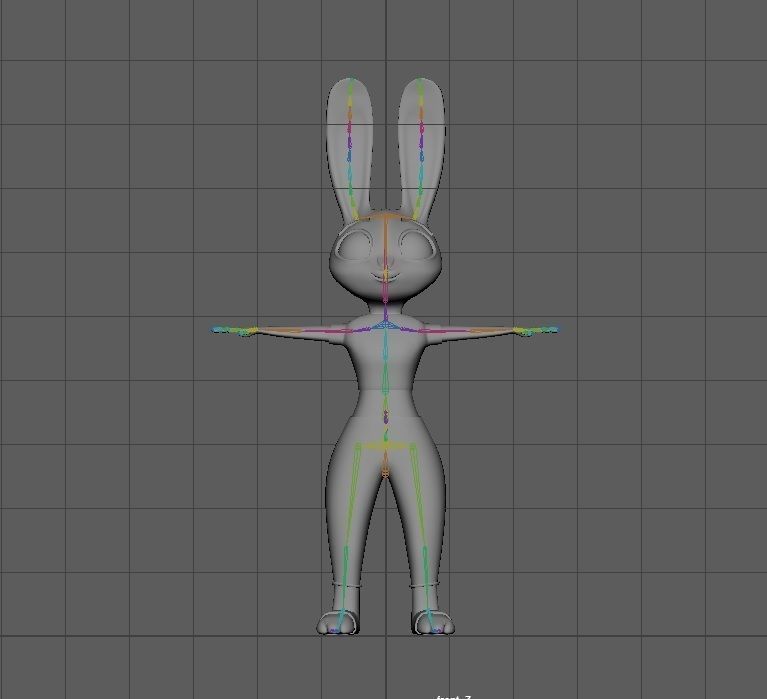Select the orange root bone below the hips
The image size is (767, 699).
pyautogui.click(x=385, y=465)
